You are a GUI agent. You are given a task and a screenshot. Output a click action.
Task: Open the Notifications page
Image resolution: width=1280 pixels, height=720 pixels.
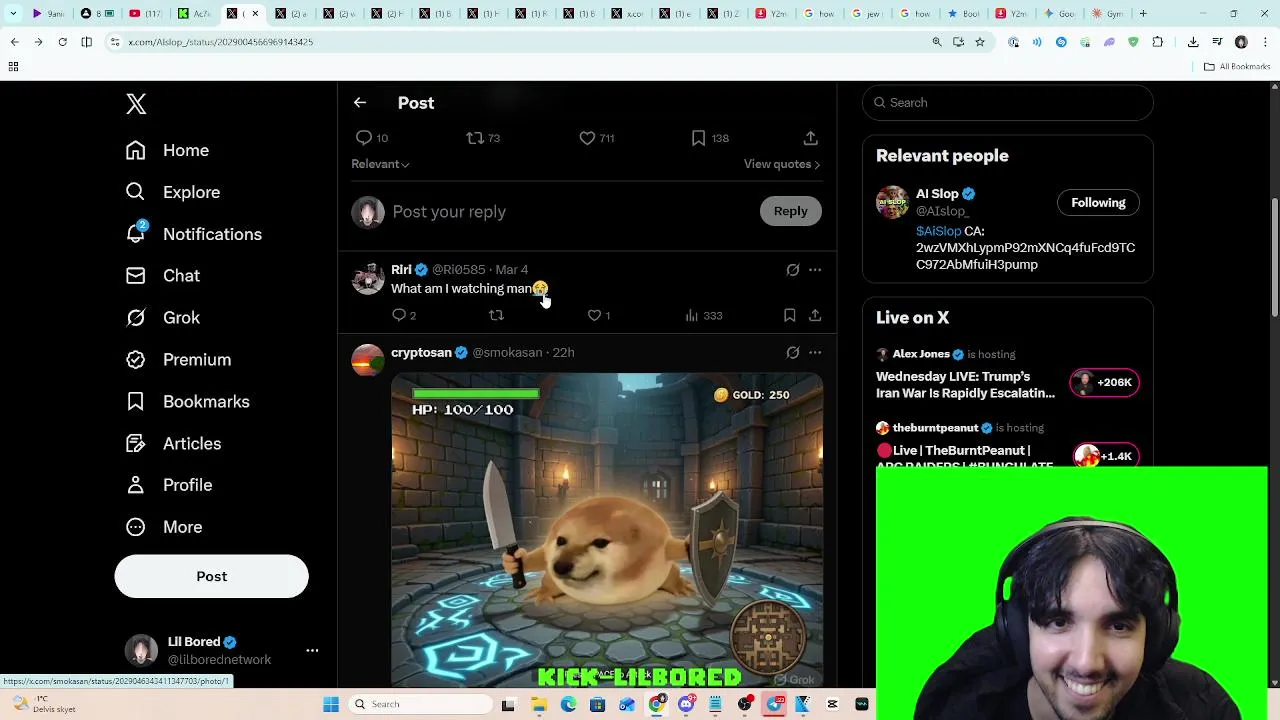[194, 234]
